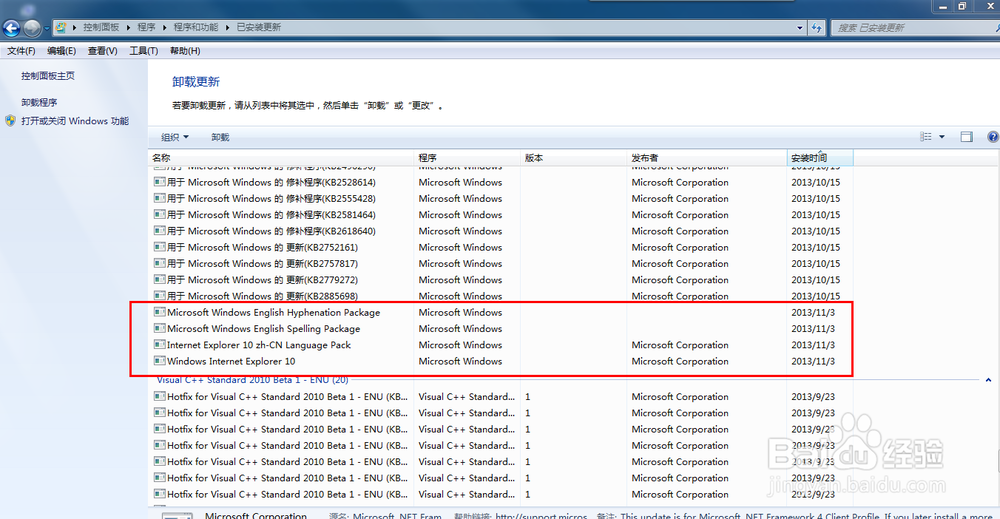Viewport: 1000px width, 519px height.
Task: Sort by the 版本 column header
Action: pos(574,157)
